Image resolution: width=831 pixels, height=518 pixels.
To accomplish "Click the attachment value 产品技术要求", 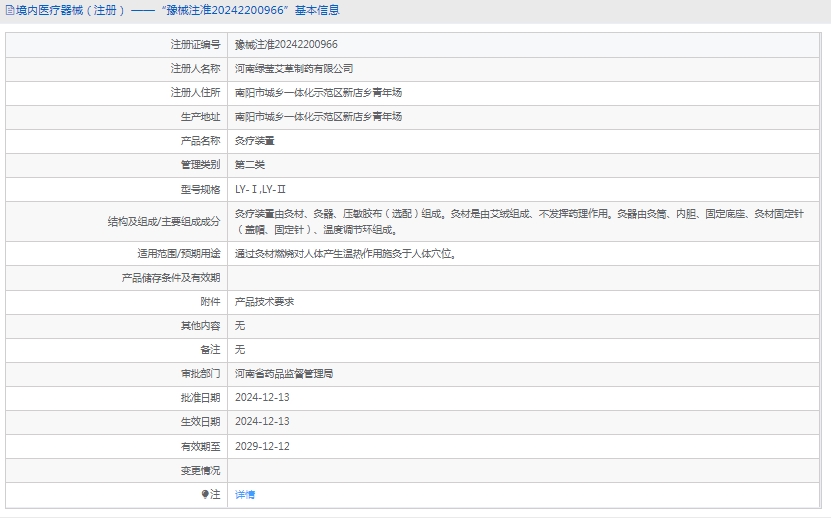I will coord(264,301).
